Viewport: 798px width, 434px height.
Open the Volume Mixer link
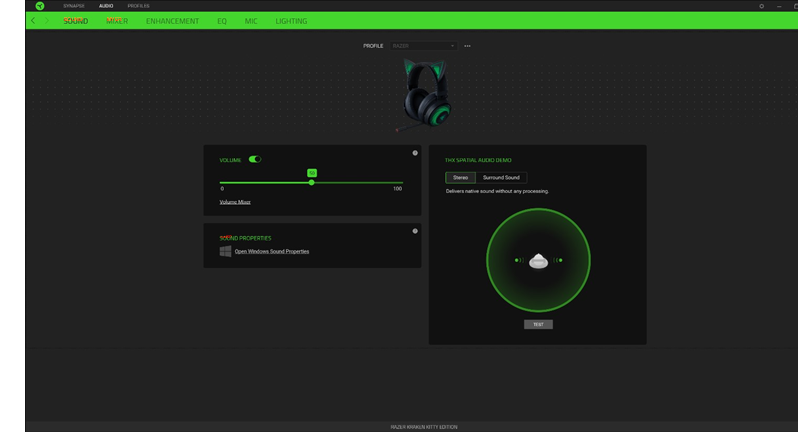[235, 202]
